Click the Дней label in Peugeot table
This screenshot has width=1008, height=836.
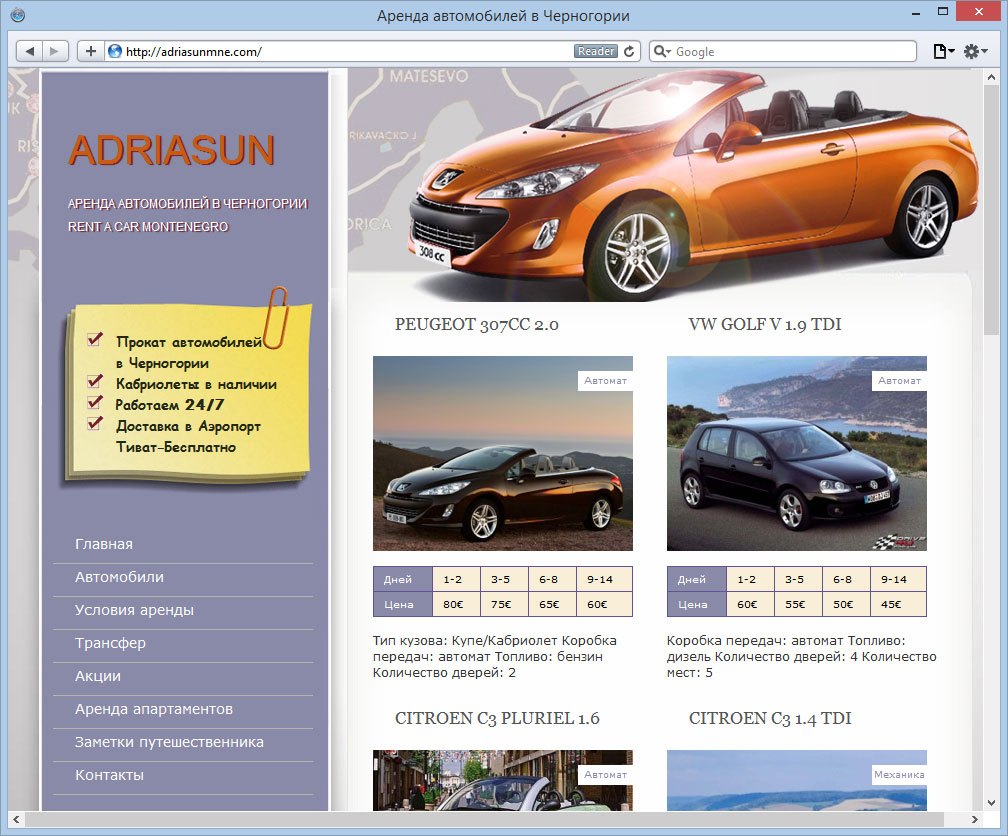[403, 579]
